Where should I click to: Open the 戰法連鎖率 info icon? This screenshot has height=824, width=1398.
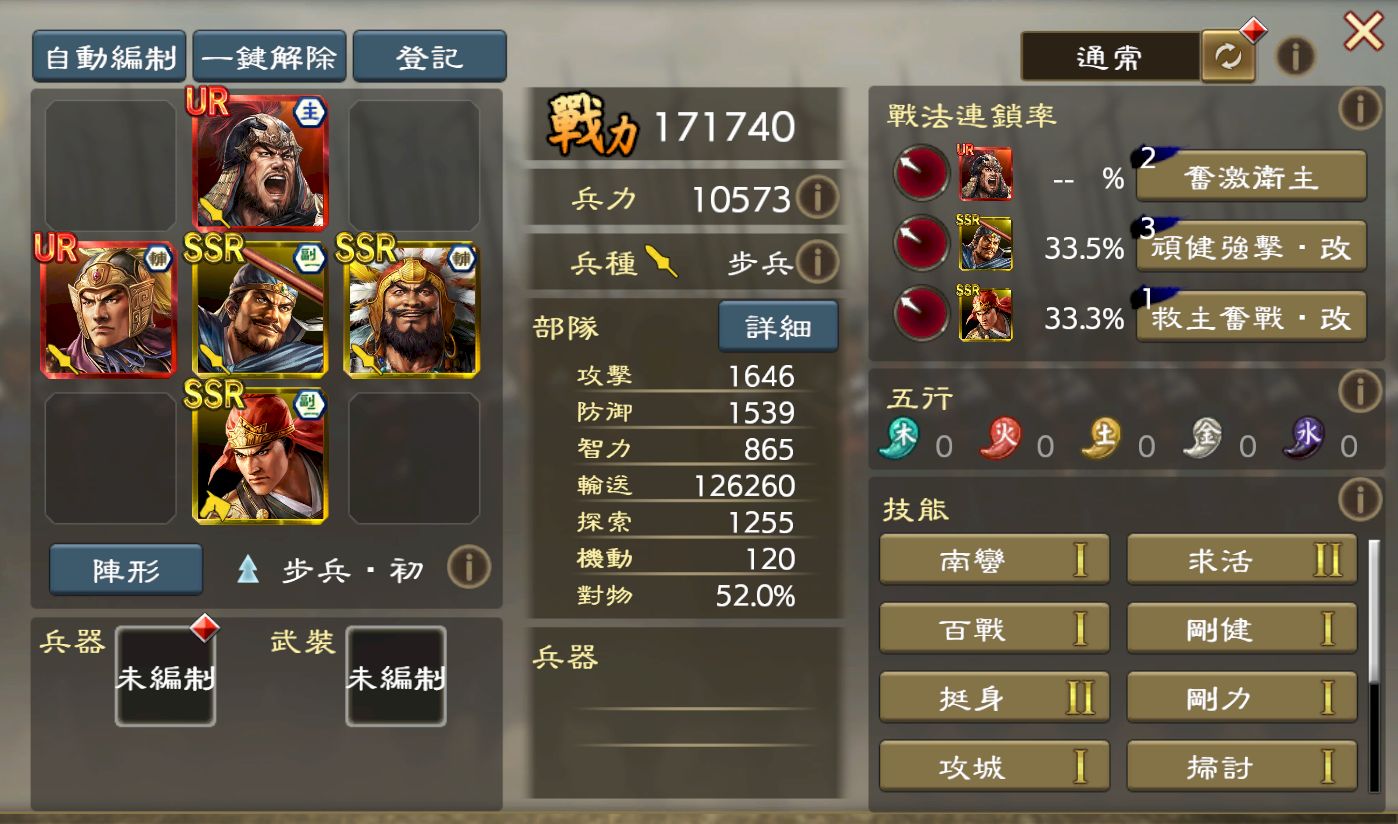tap(1360, 108)
